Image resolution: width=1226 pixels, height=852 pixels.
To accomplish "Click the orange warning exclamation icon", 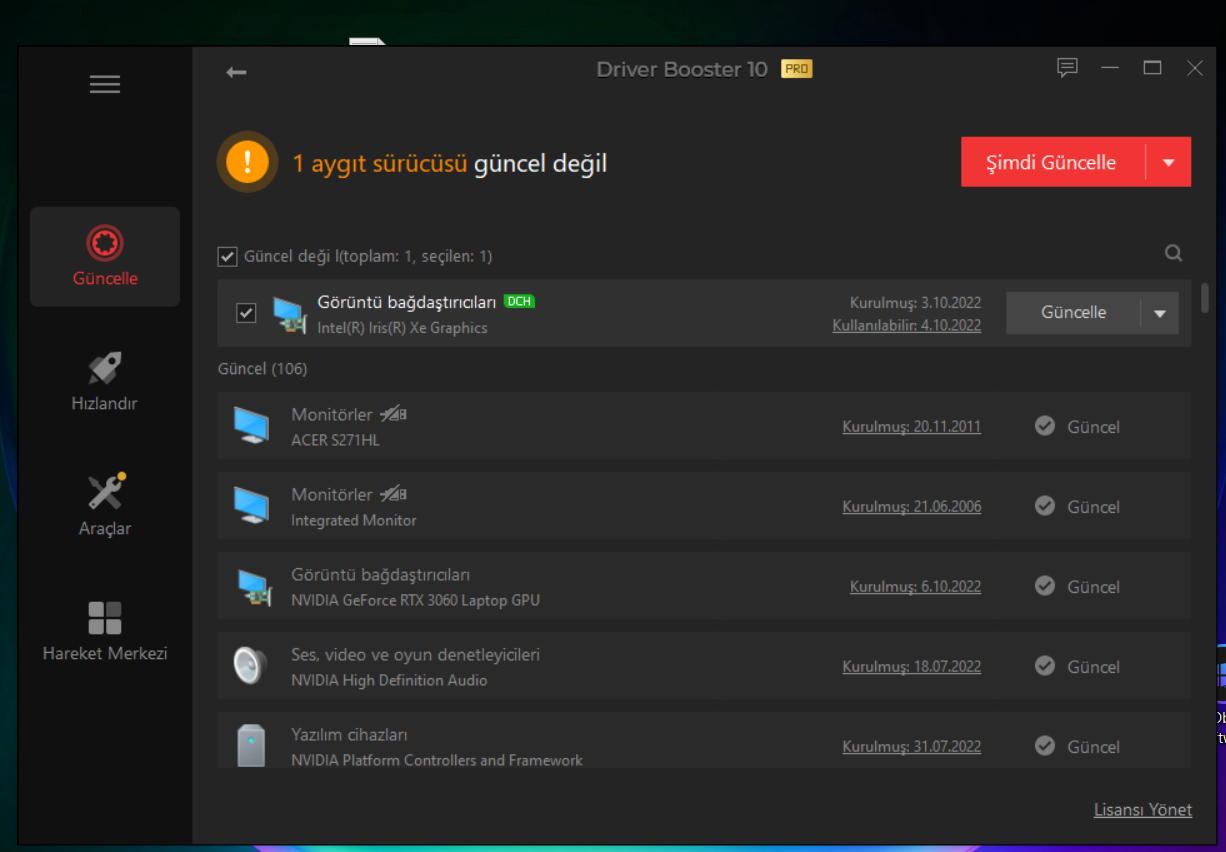I will 247,162.
